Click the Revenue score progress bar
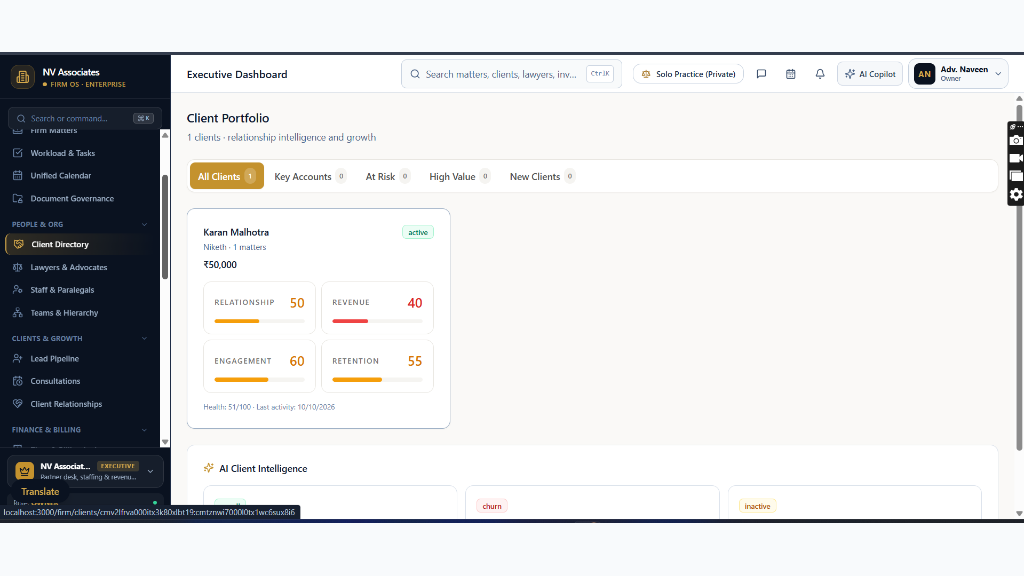Screen dimensions: 1024x576 point(377,321)
